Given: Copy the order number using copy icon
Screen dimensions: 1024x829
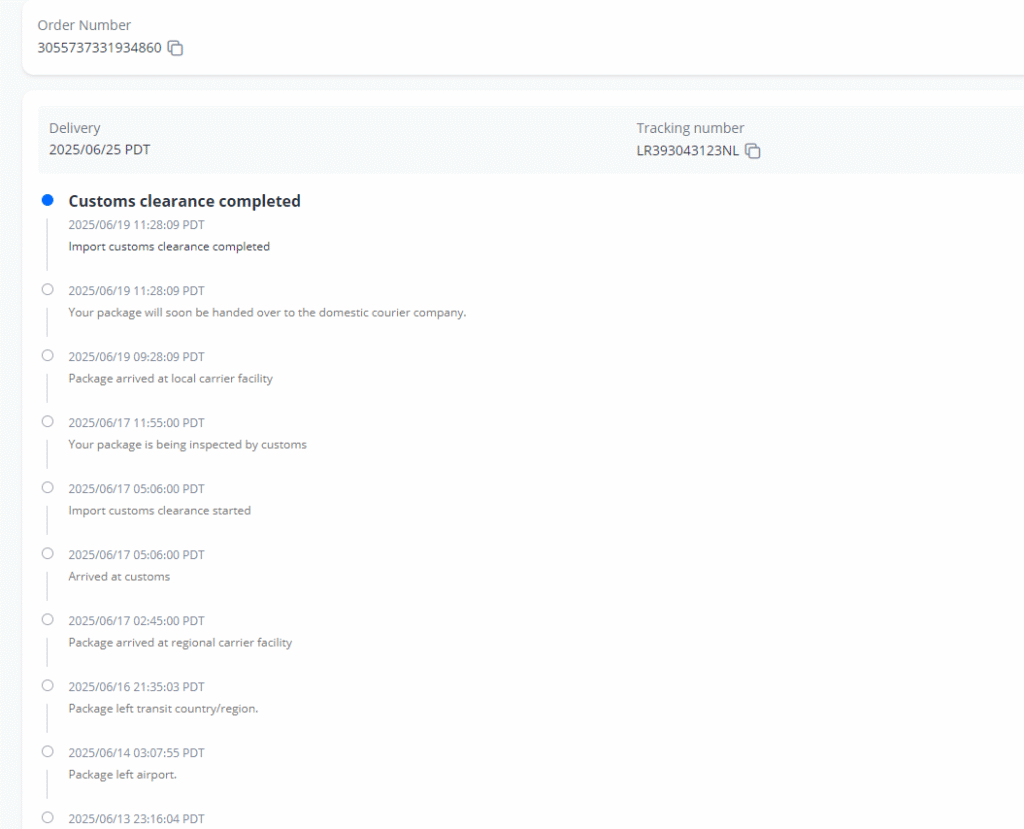Looking at the screenshot, I should (175, 48).
